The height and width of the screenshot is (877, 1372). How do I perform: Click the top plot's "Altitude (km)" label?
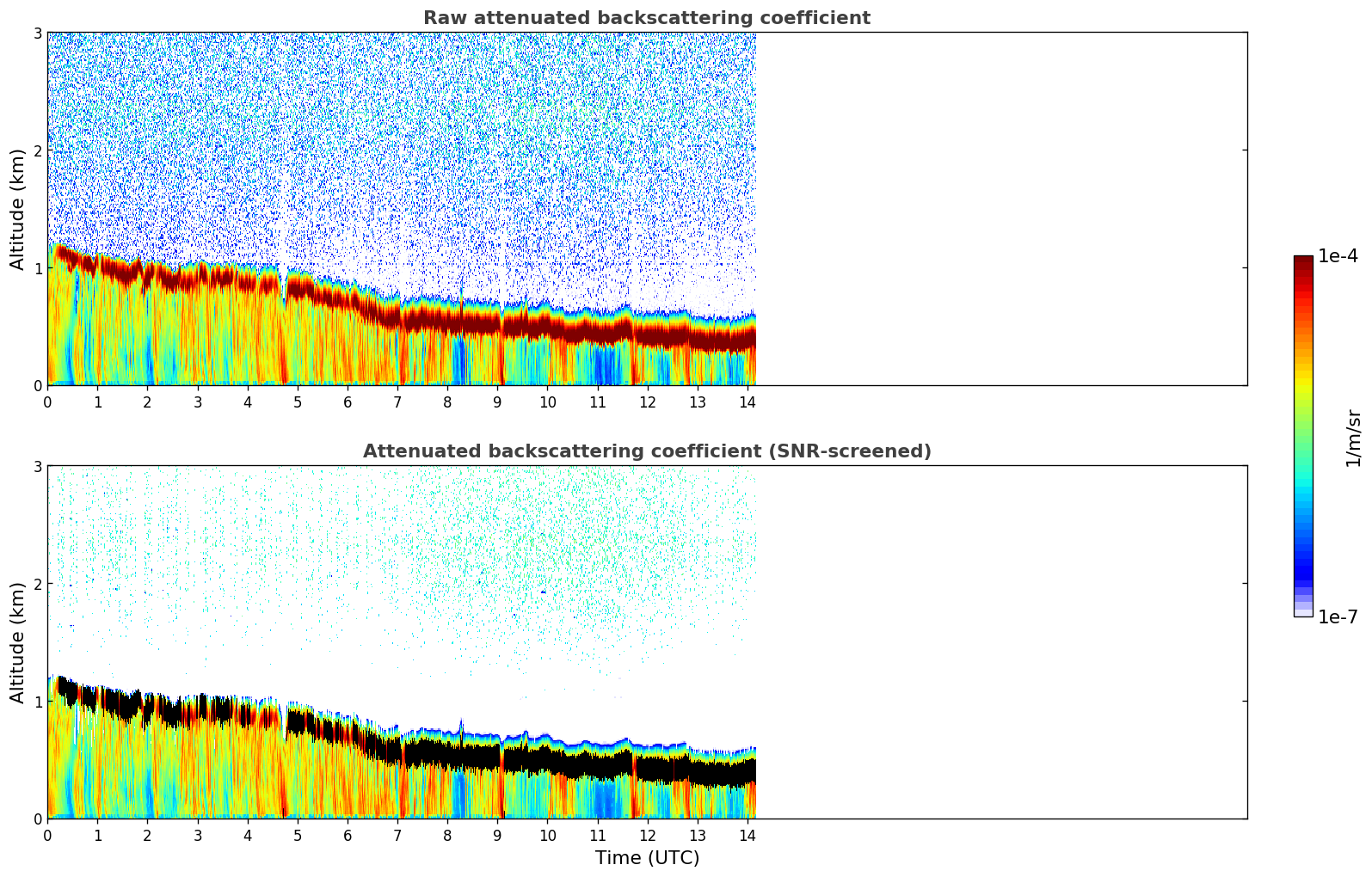(18, 209)
